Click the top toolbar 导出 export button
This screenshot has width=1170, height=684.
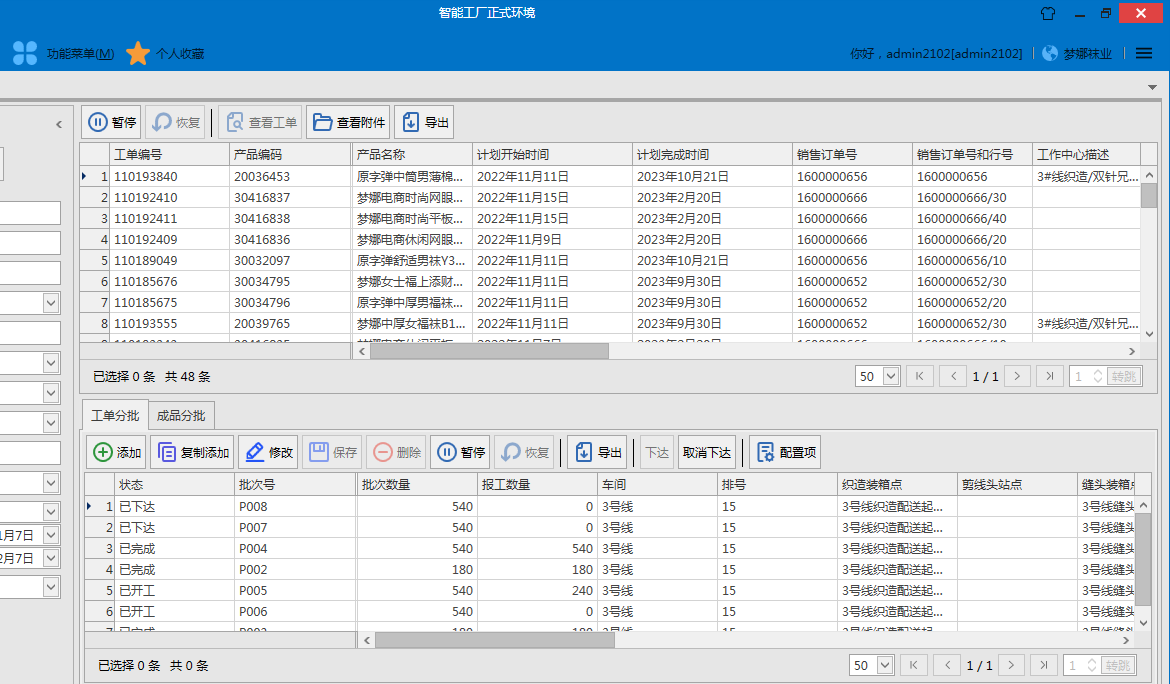[x=424, y=122]
